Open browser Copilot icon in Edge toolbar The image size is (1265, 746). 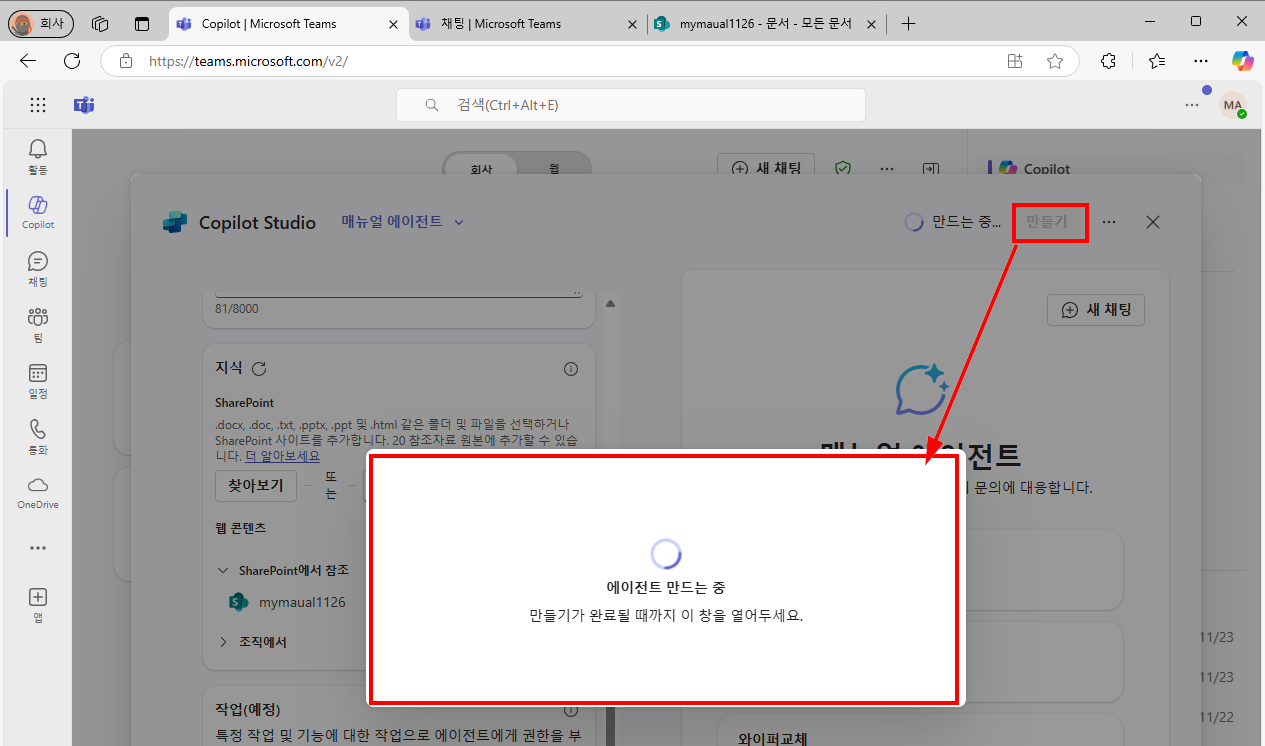click(1242, 61)
